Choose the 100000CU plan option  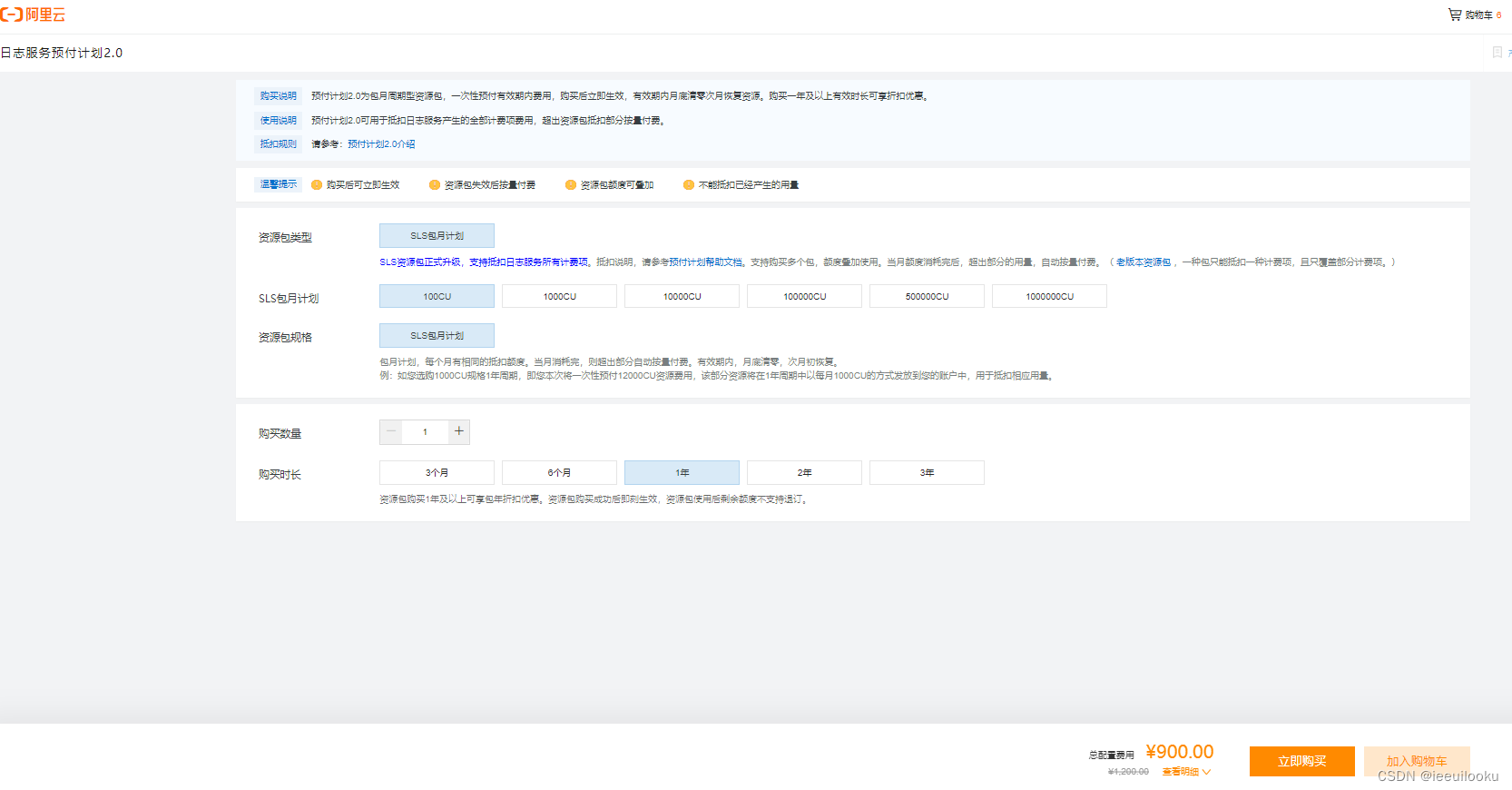[x=804, y=296]
